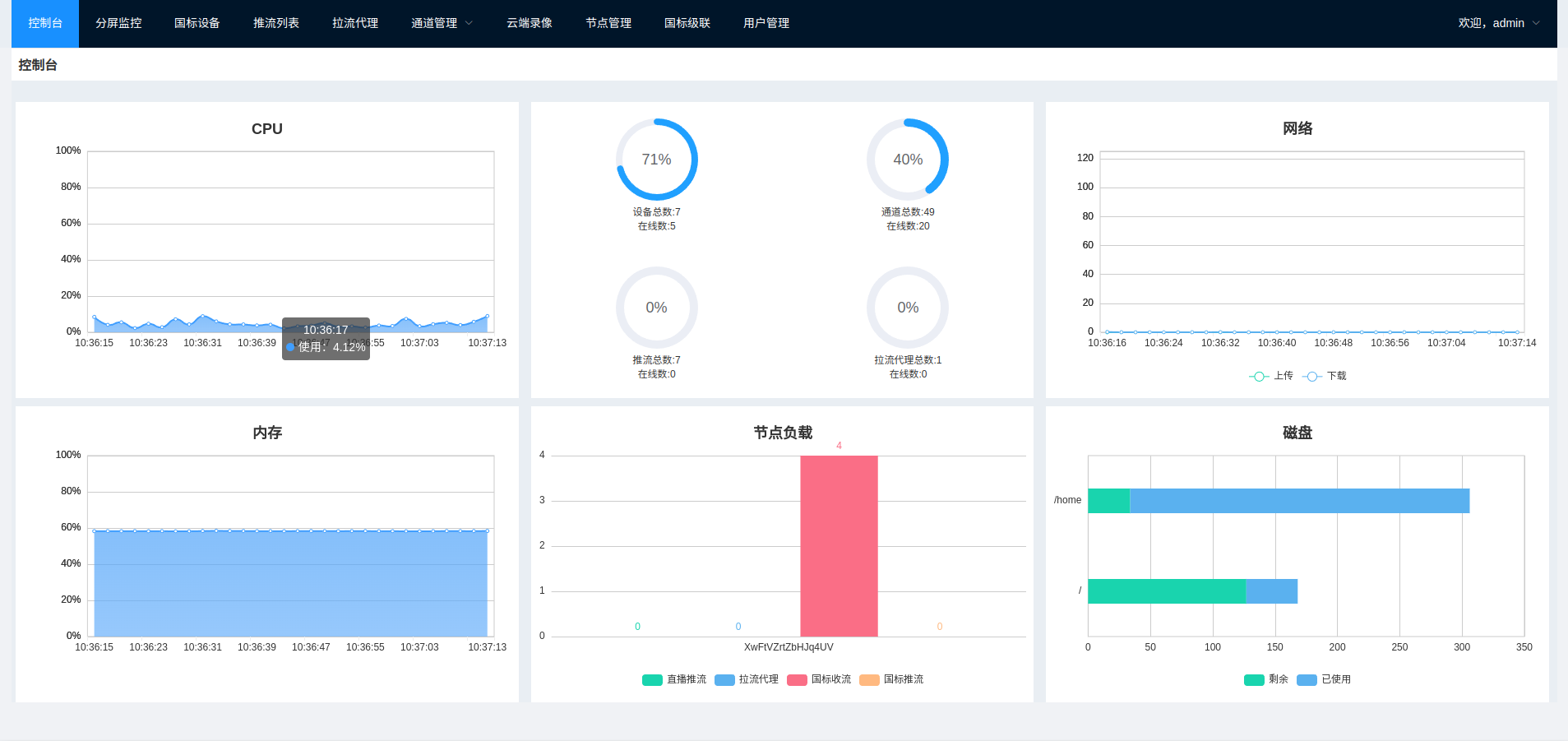Open 用户管理 from the navbar
The width and height of the screenshot is (1568, 741).
[x=765, y=23]
